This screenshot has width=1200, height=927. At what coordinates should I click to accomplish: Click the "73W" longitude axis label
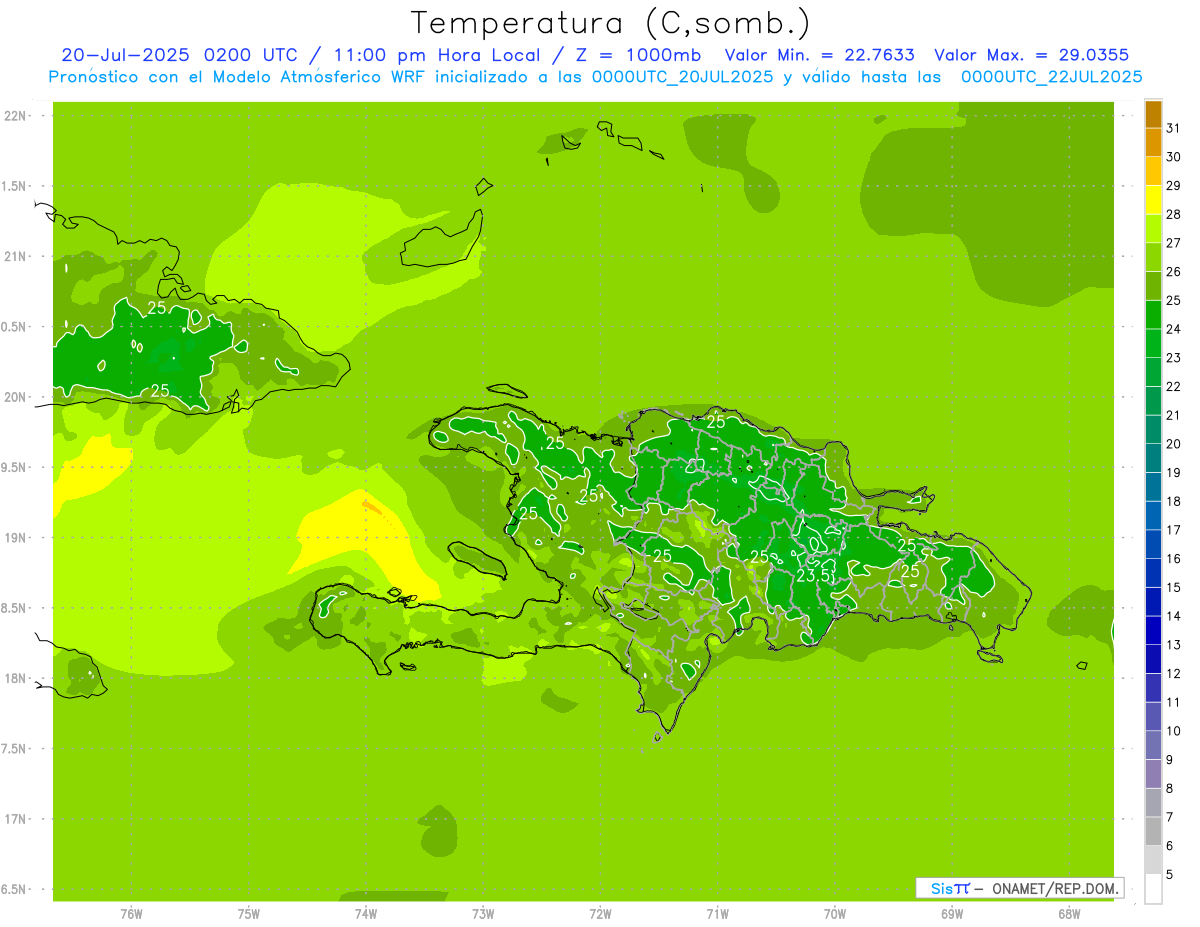coord(483,913)
